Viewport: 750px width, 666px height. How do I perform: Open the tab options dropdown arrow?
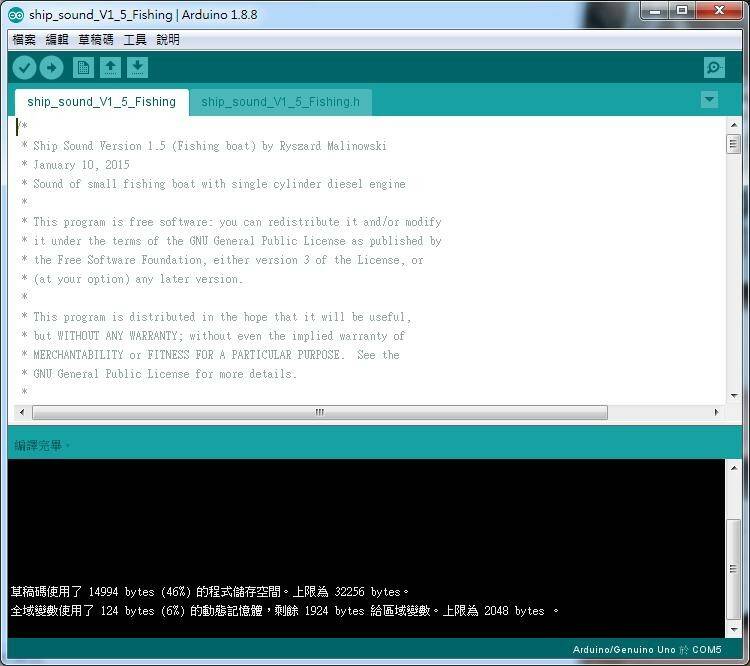point(709,100)
